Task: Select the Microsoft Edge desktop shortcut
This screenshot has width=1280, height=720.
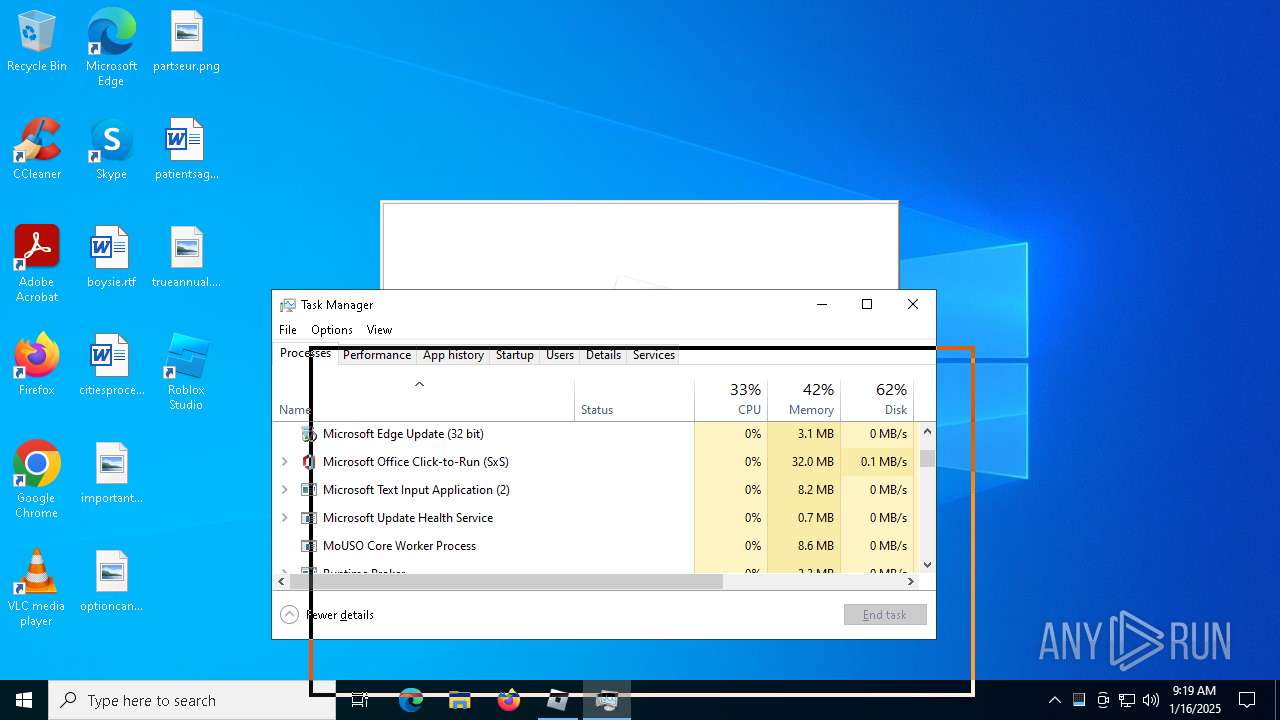Action: [111, 48]
